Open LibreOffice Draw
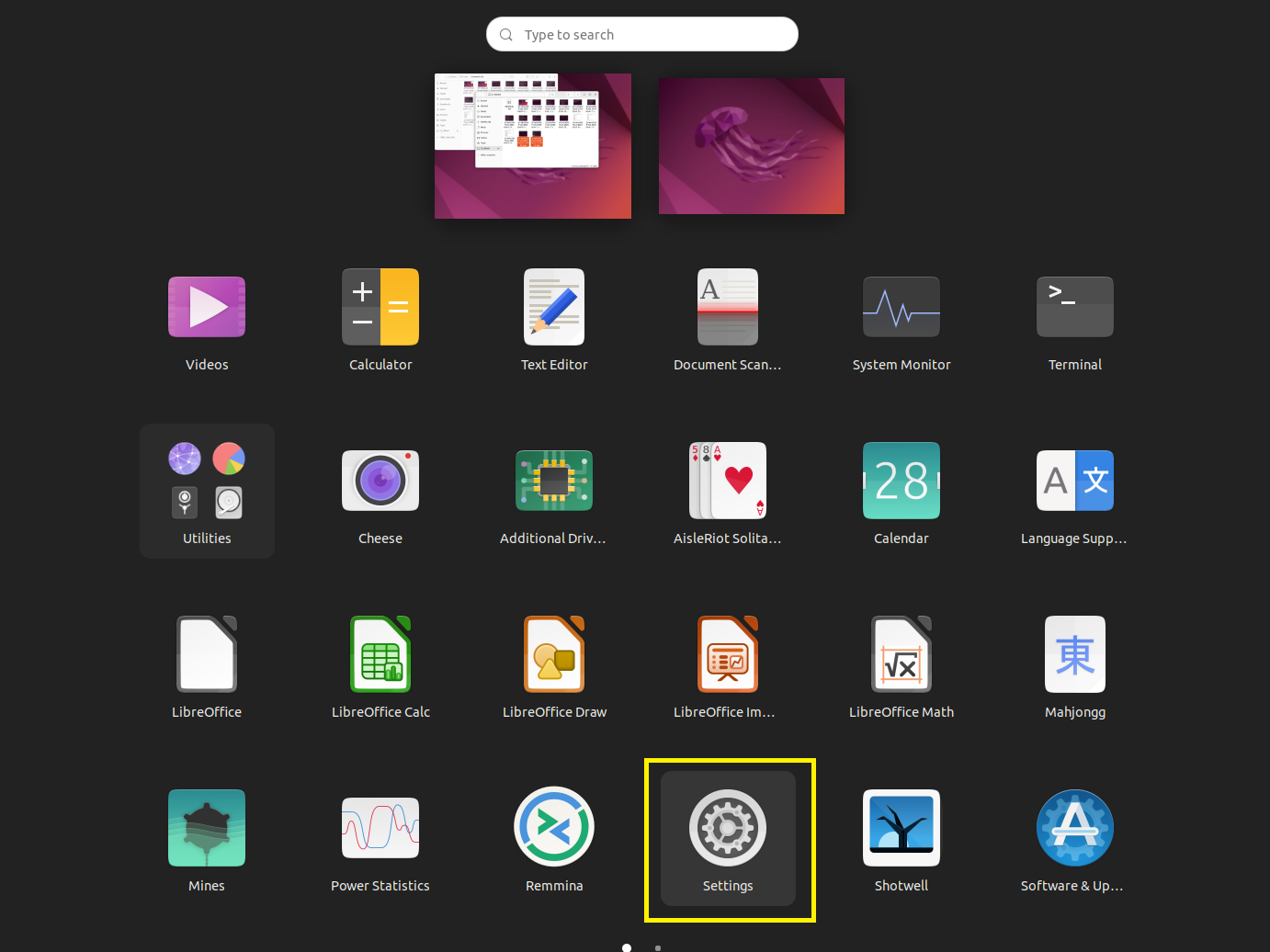 [x=554, y=654]
